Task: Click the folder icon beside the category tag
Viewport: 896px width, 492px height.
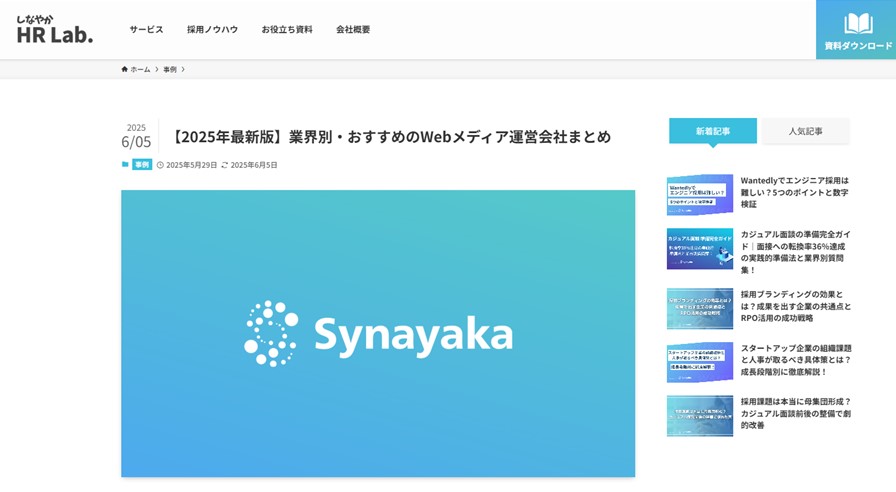Action: point(125,165)
